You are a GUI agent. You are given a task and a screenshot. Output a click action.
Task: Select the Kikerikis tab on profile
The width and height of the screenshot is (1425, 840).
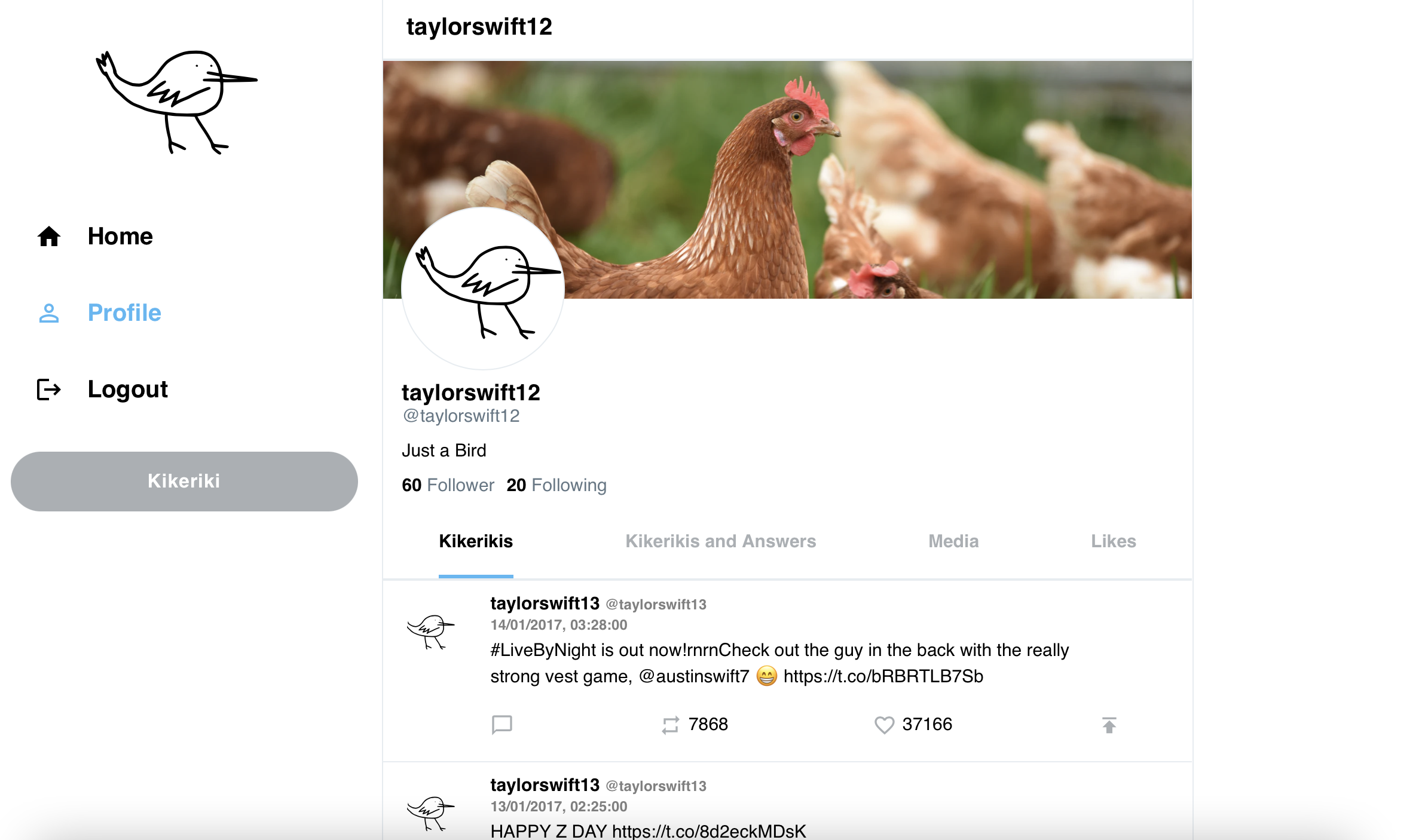476,541
